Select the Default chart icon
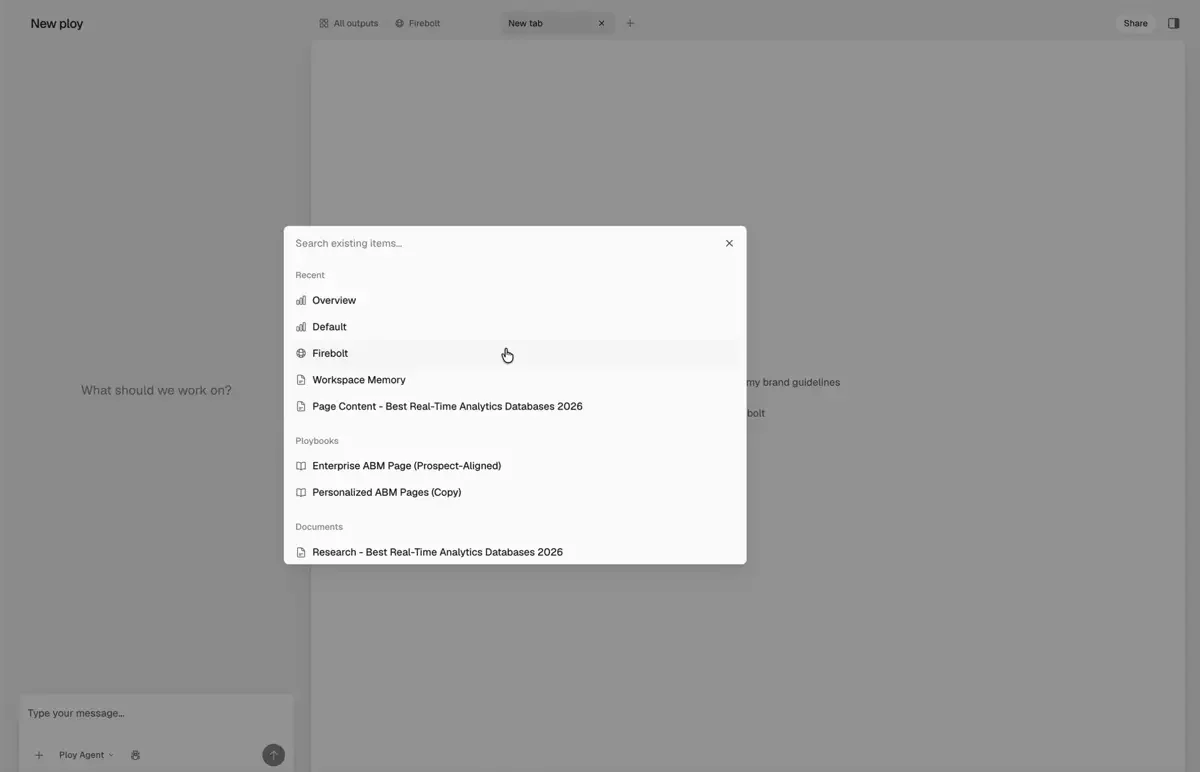 coord(301,327)
